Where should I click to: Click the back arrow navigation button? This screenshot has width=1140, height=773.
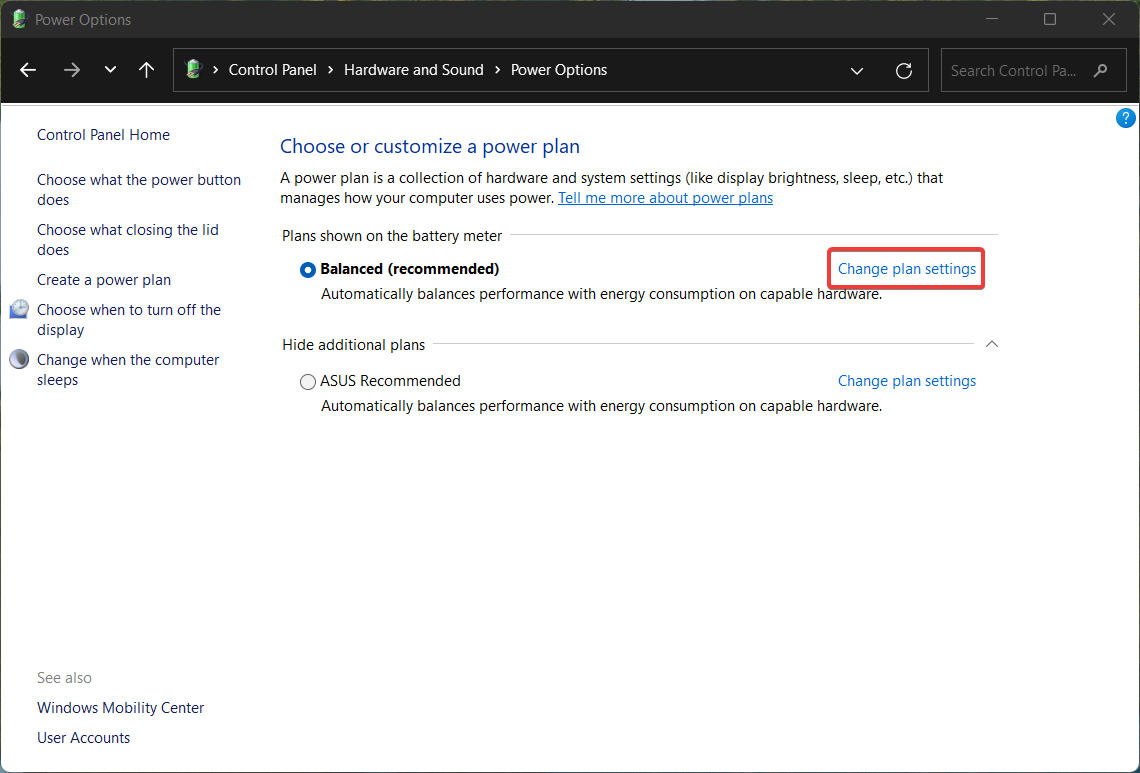click(28, 70)
